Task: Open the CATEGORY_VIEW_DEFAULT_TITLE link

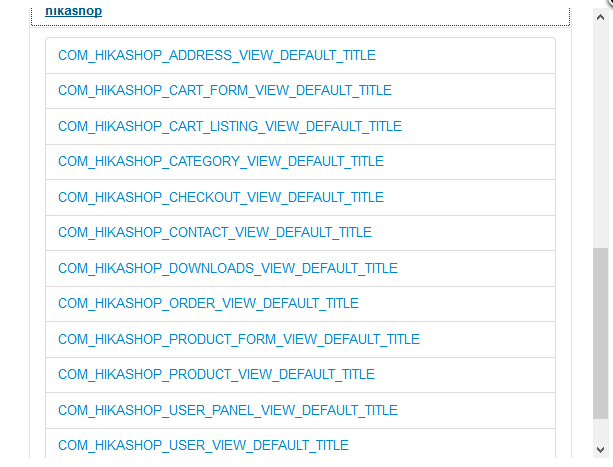Action: coord(221,161)
